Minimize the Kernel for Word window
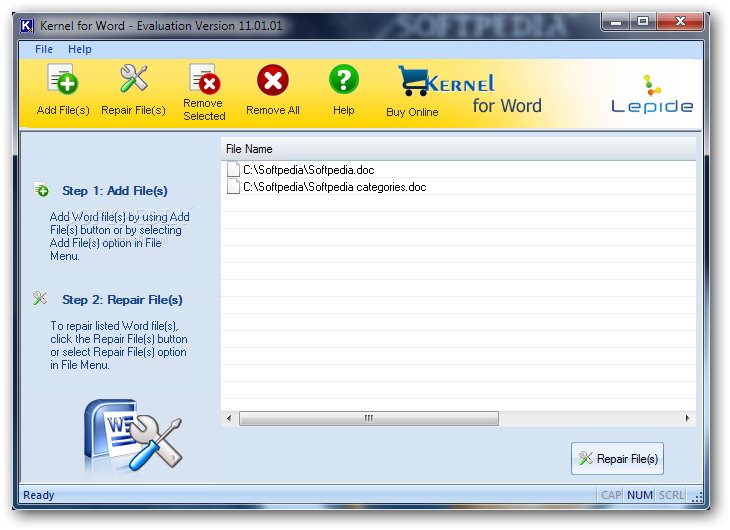Viewport: 730px width, 530px height. coord(615,21)
